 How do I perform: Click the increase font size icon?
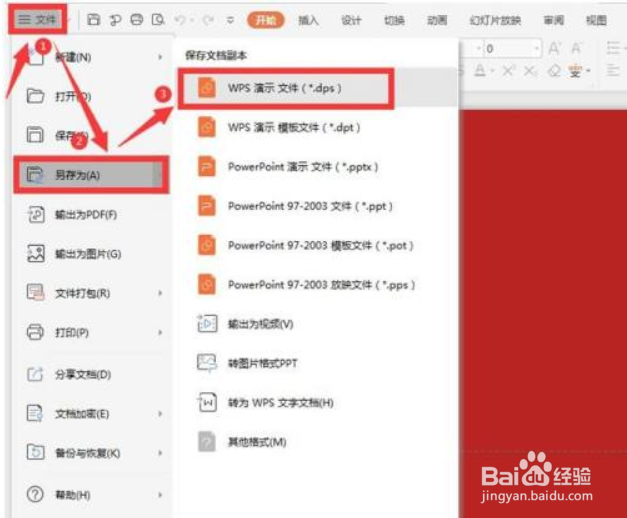tap(554, 49)
